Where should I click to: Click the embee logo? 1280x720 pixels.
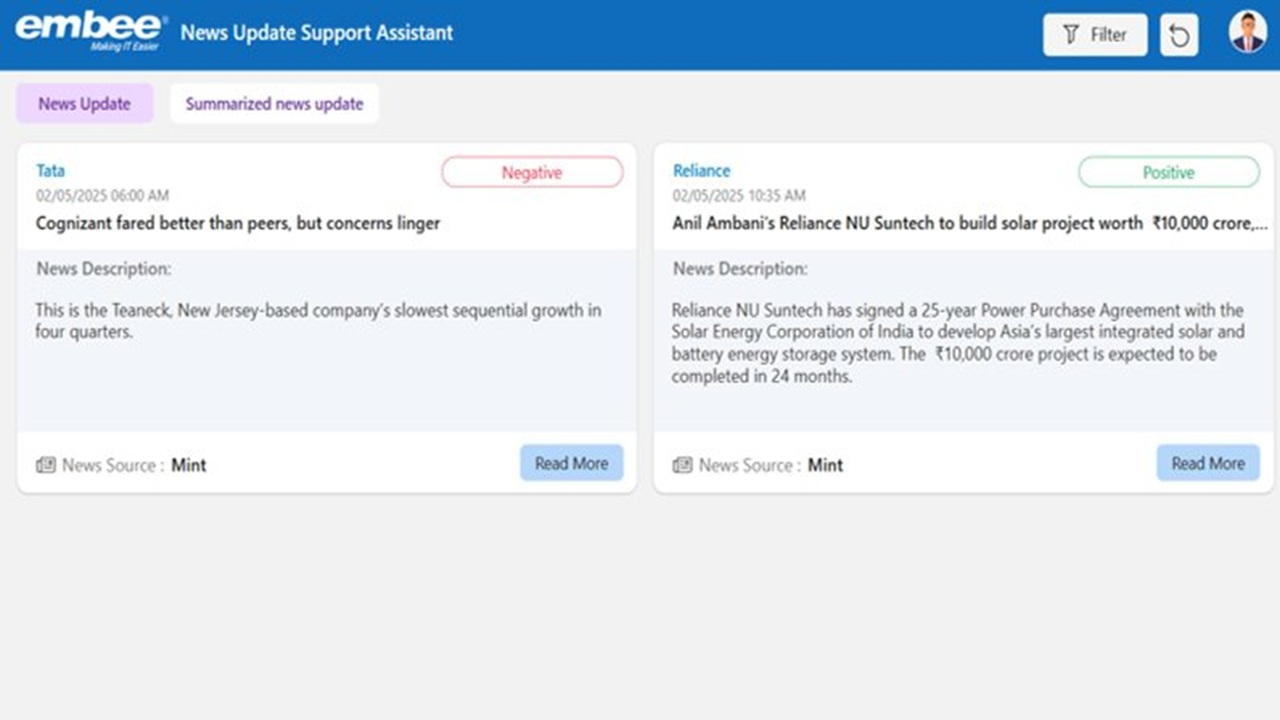tap(91, 32)
